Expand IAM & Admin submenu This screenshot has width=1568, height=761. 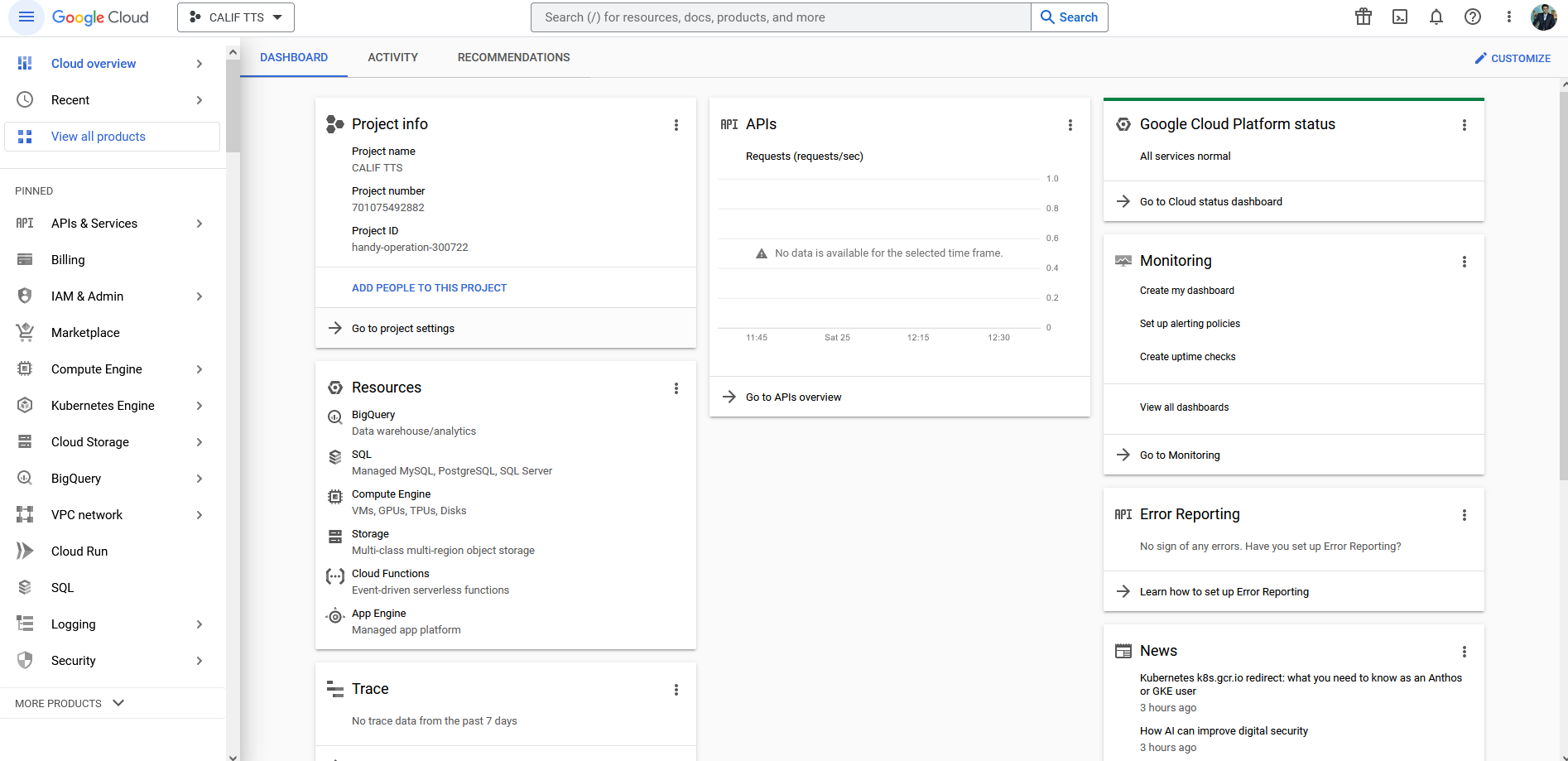click(200, 296)
